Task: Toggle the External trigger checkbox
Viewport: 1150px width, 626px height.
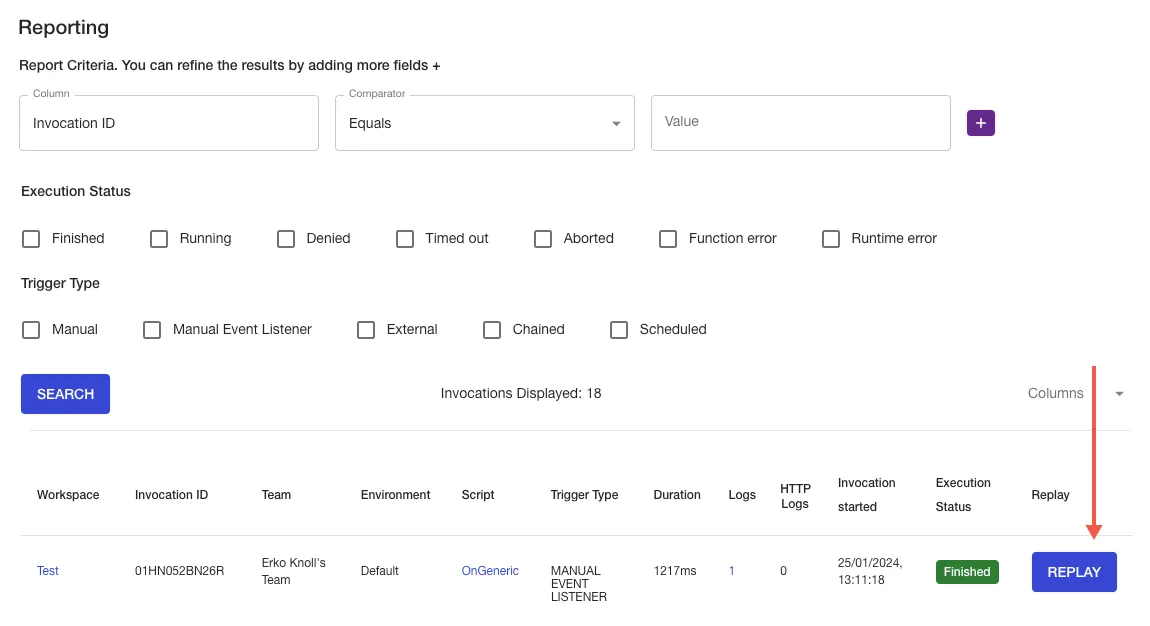Action: coord(366,330)
